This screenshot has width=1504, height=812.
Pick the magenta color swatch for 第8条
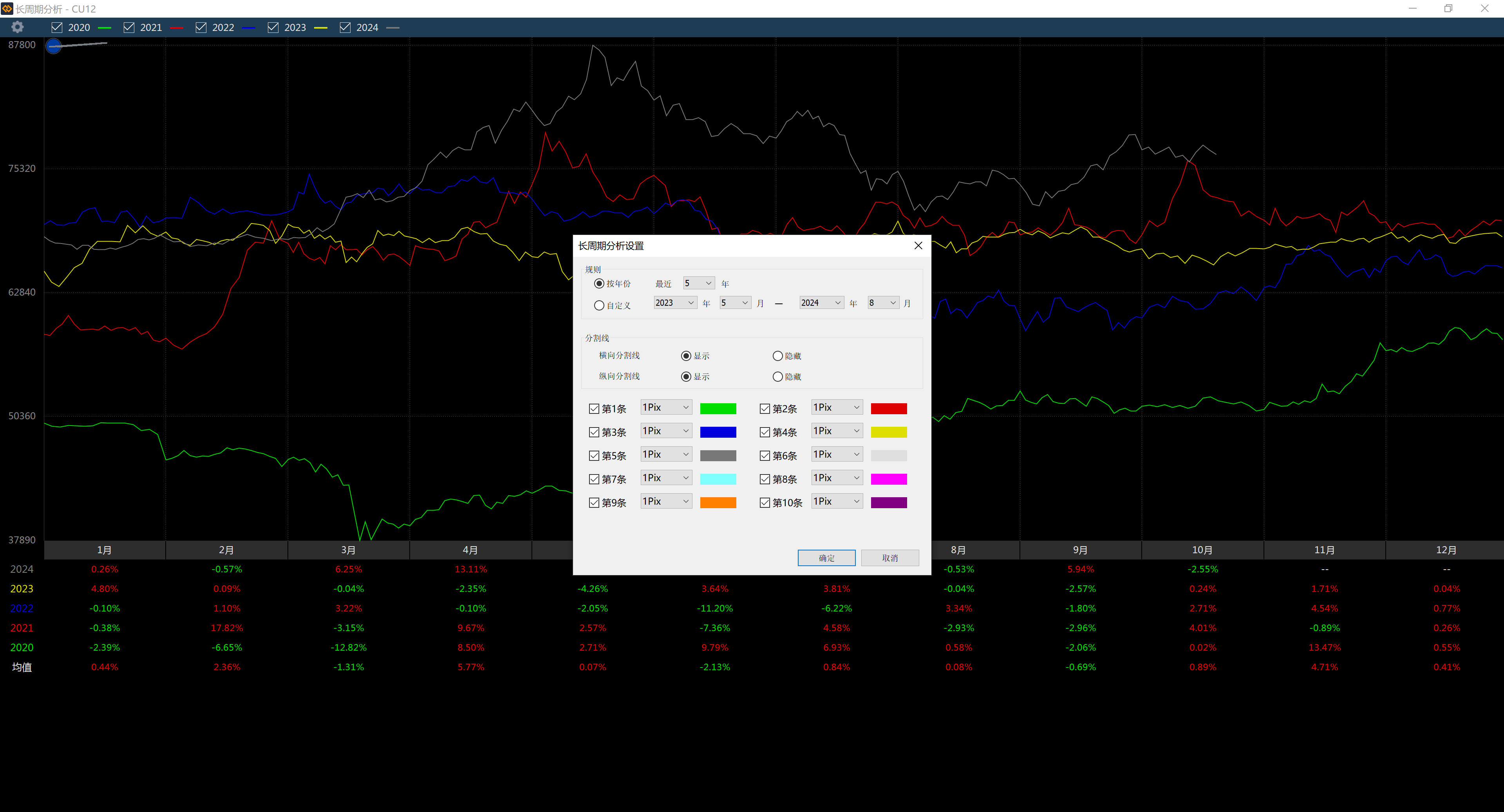click(889, 479)
